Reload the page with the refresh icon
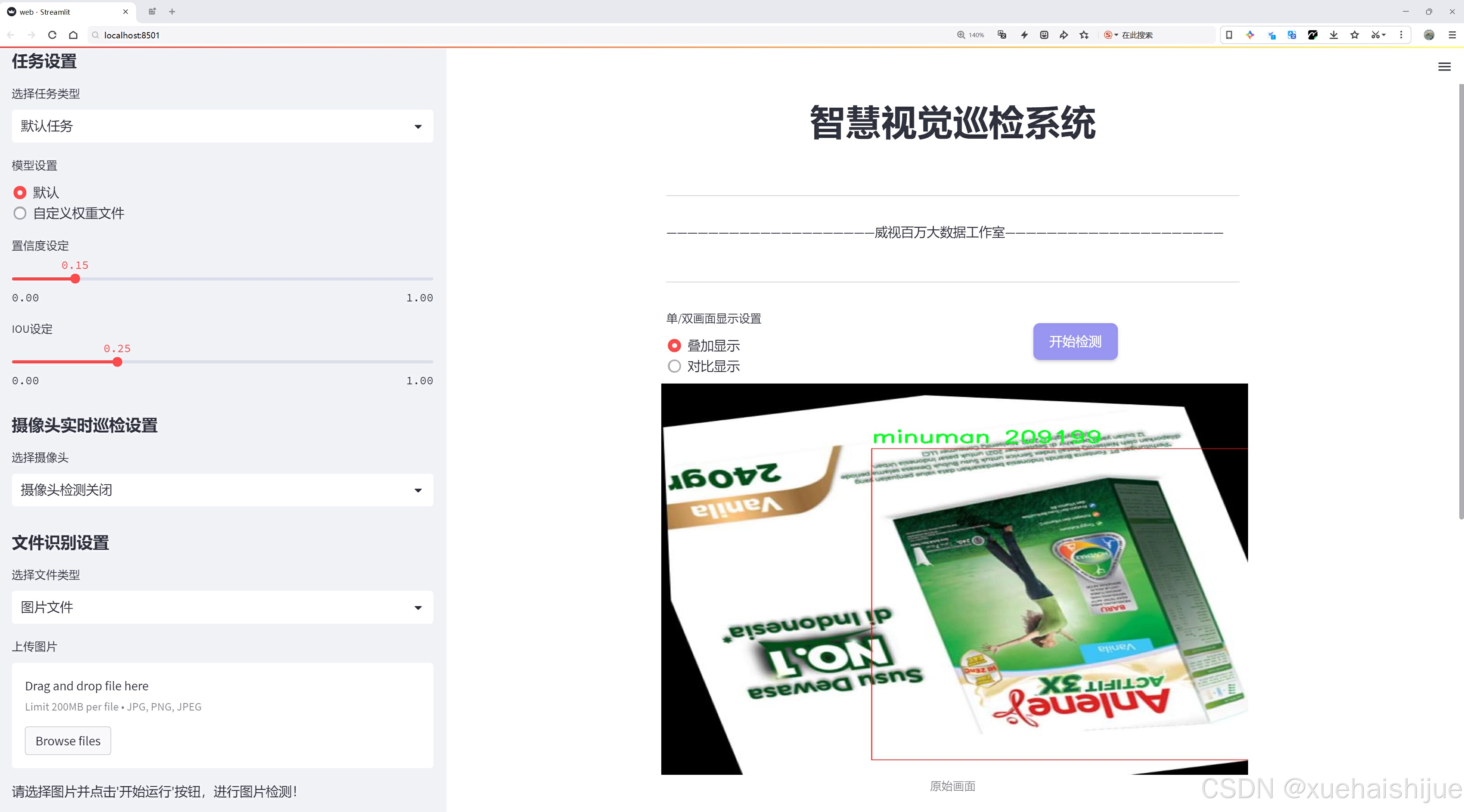The height and width of the screenshot is (812, 1464). 52,34
